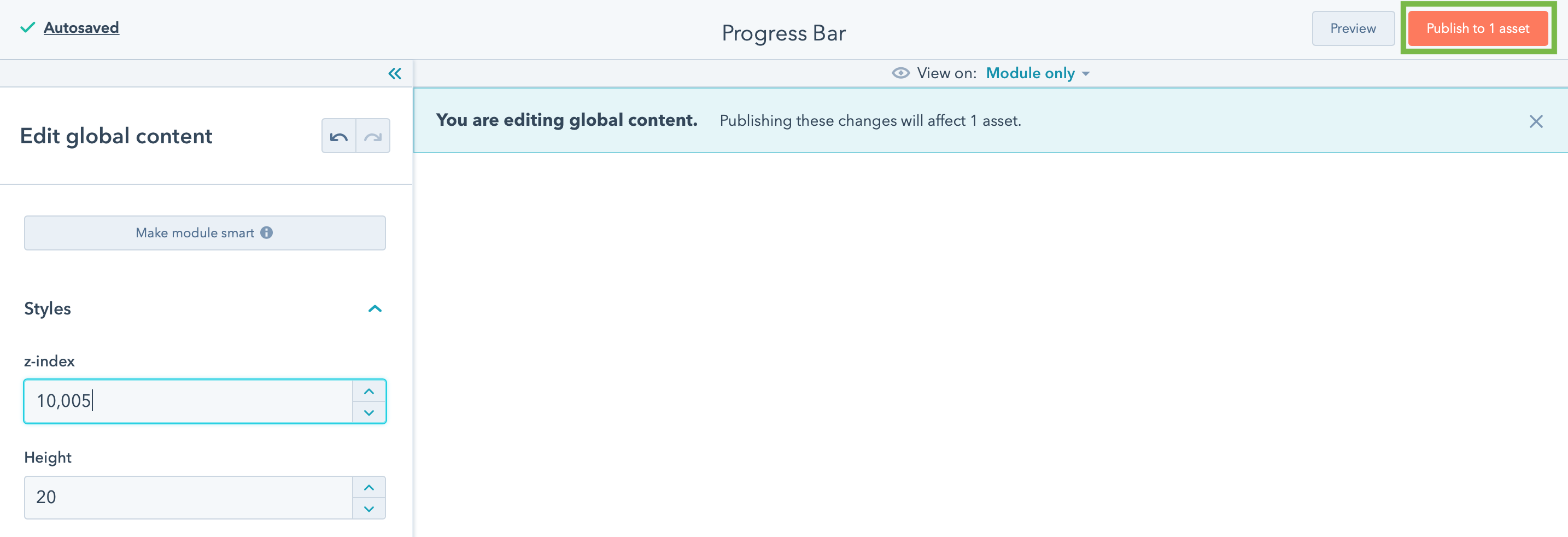Increase the Height value with up arrow

click(x=369, y=487)
